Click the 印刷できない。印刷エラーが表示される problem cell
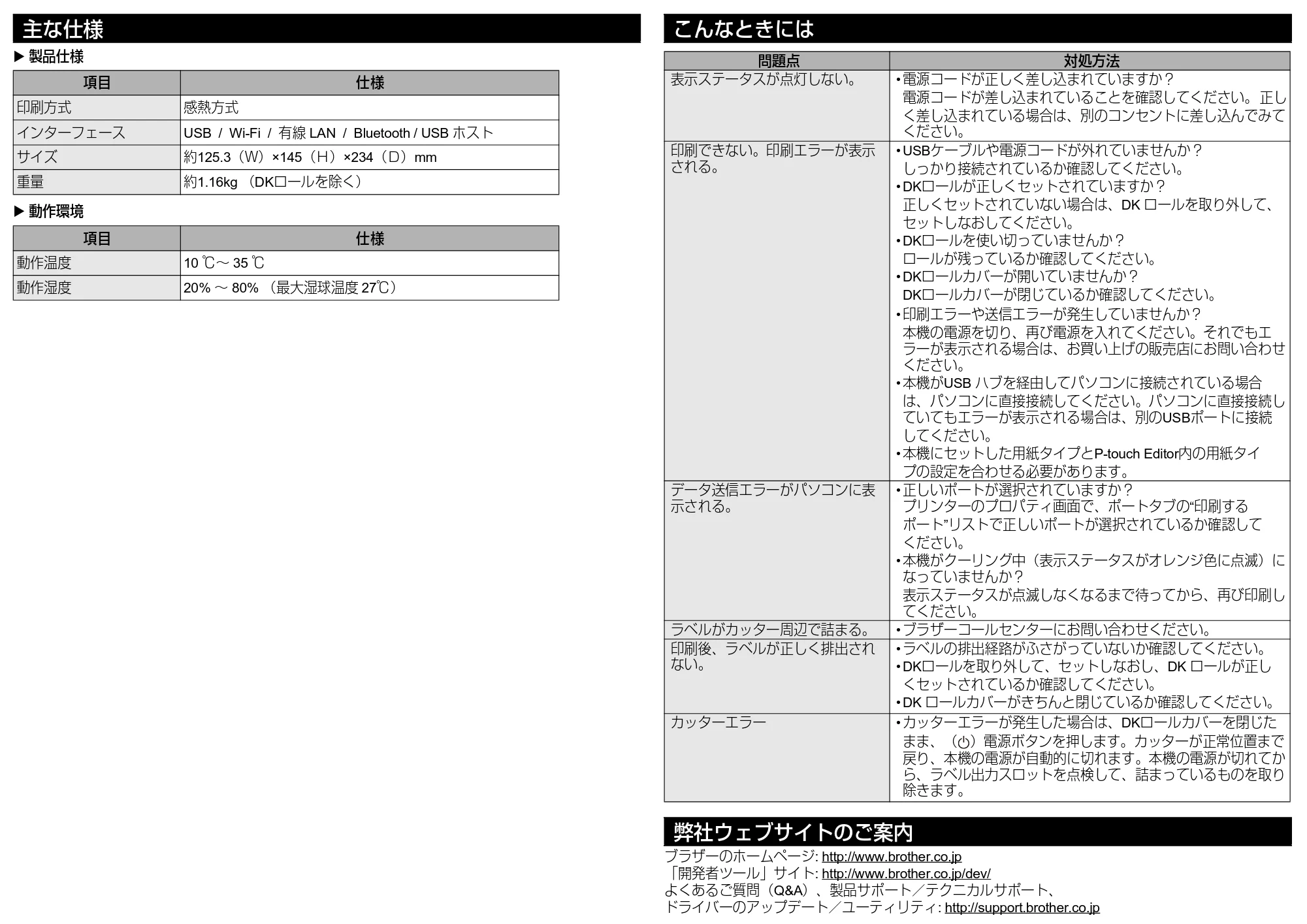The height and width of the screenshot is (924, 1307). pyautogui.click(x=777, y=311)
